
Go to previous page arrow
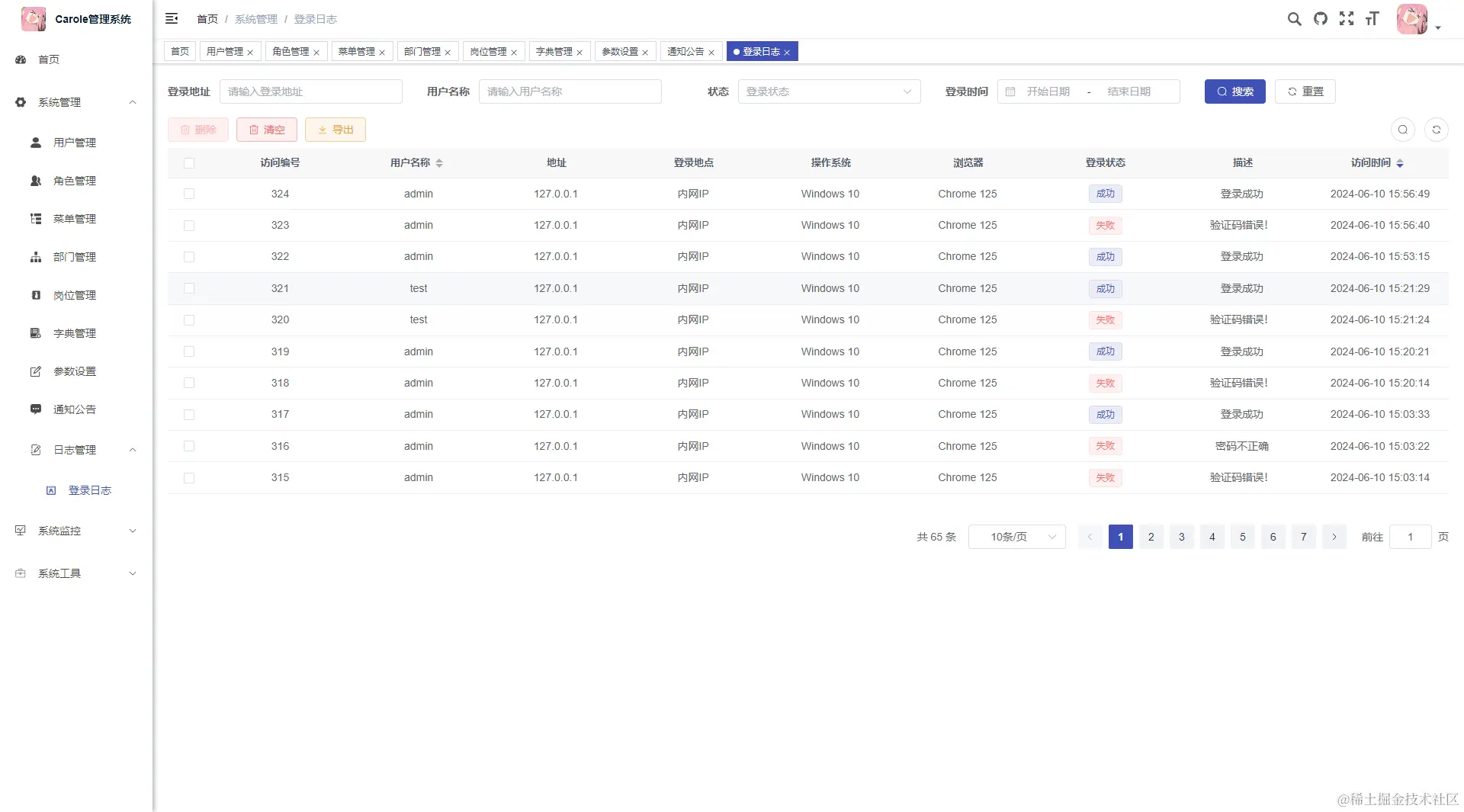click(1090, 537)
